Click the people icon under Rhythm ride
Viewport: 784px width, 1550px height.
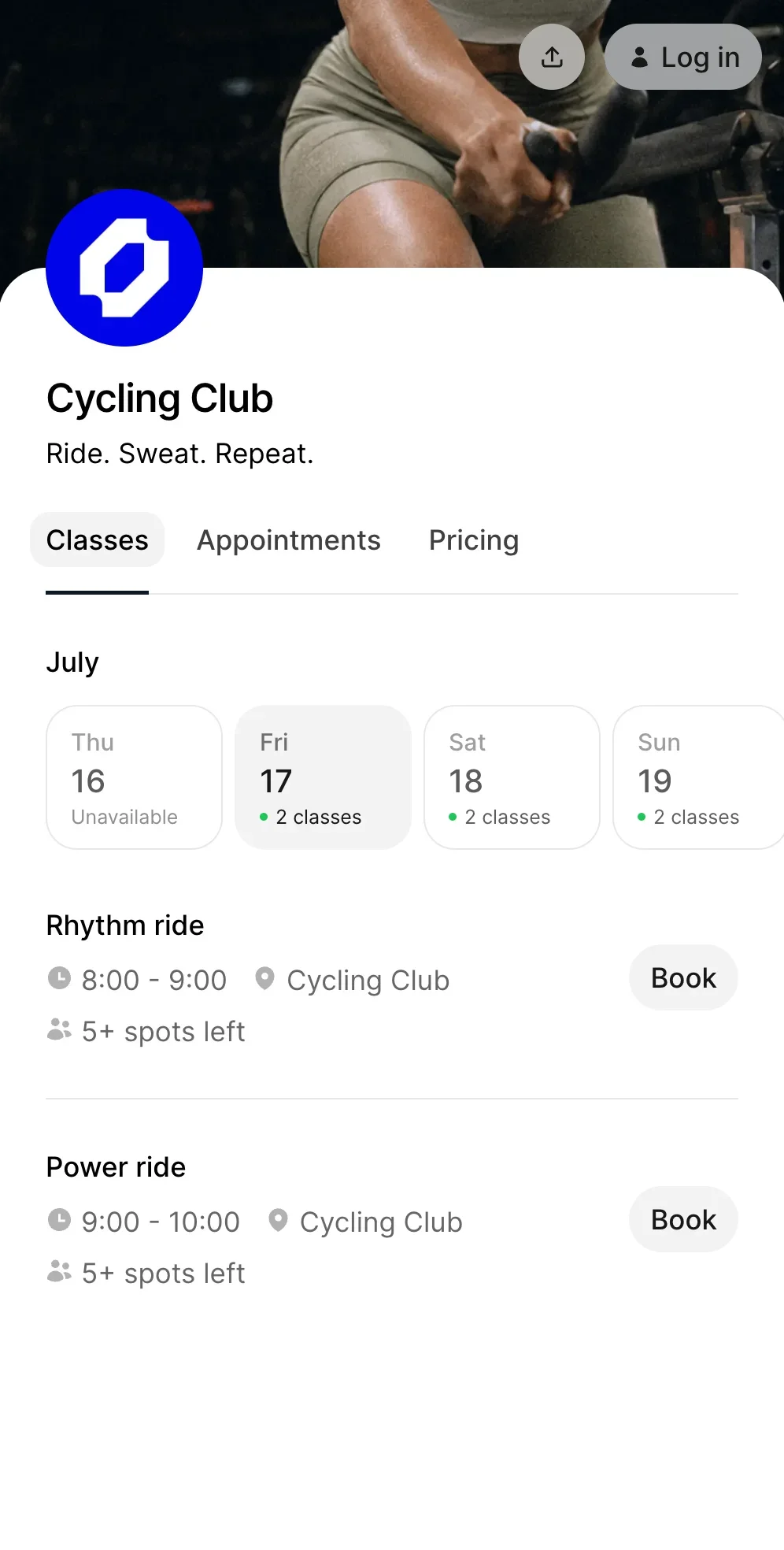pos(59,1029)
